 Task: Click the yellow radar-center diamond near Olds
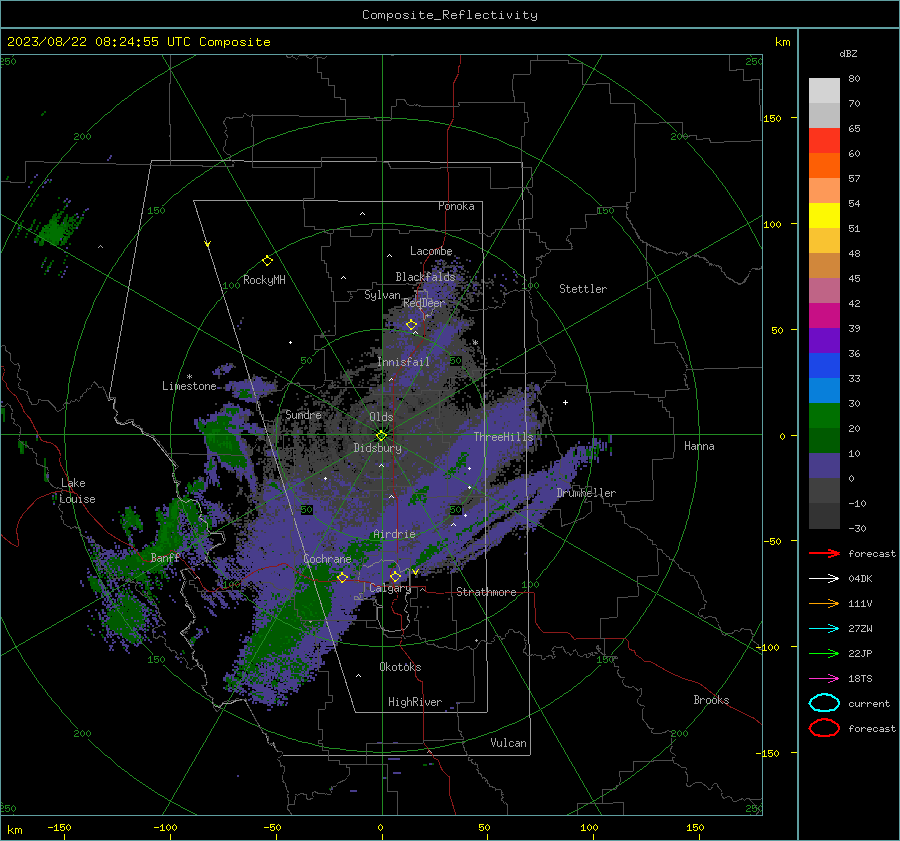pos(381,435)
